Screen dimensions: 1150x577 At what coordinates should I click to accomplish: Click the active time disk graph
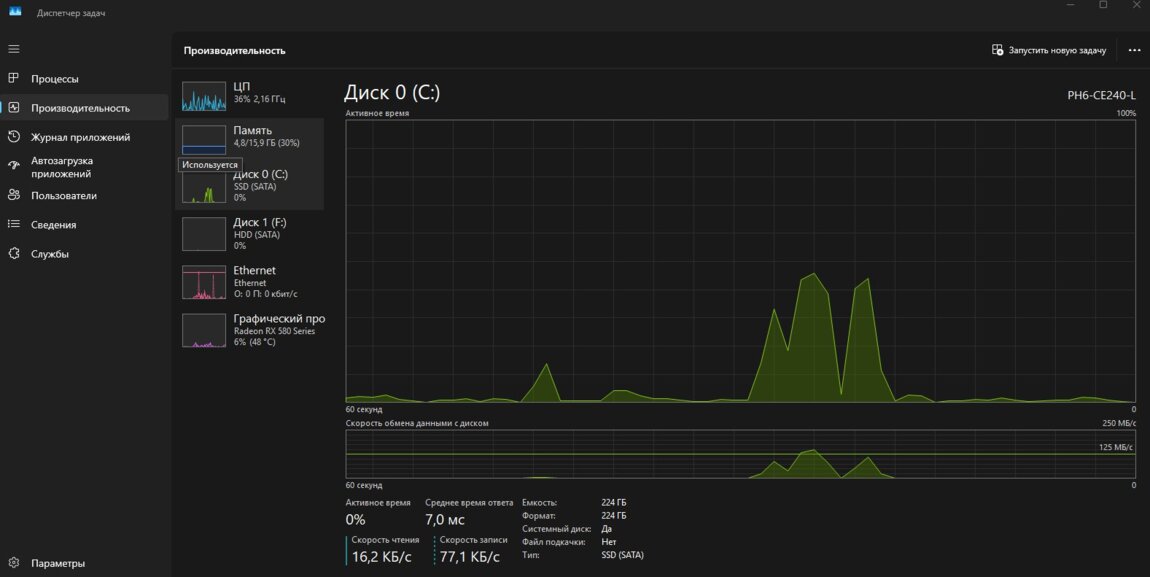point(740,260)
